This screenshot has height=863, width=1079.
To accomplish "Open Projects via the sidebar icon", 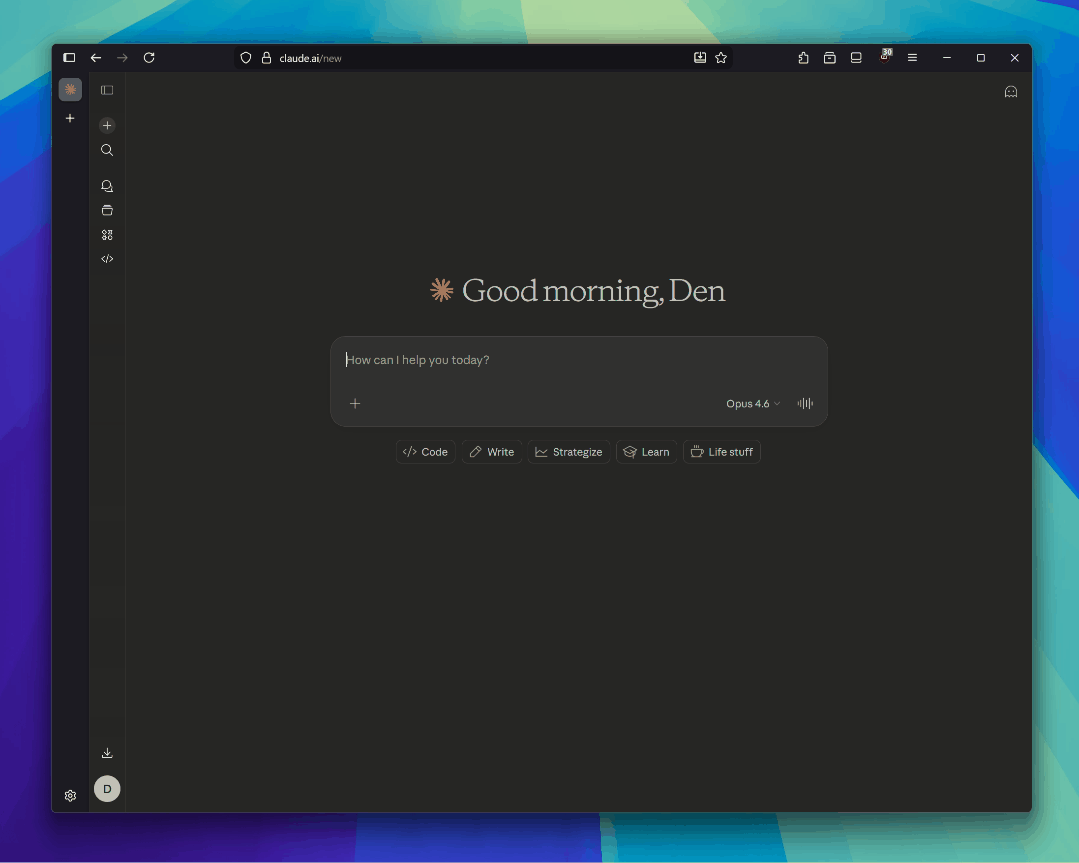I will pos(107,210).
